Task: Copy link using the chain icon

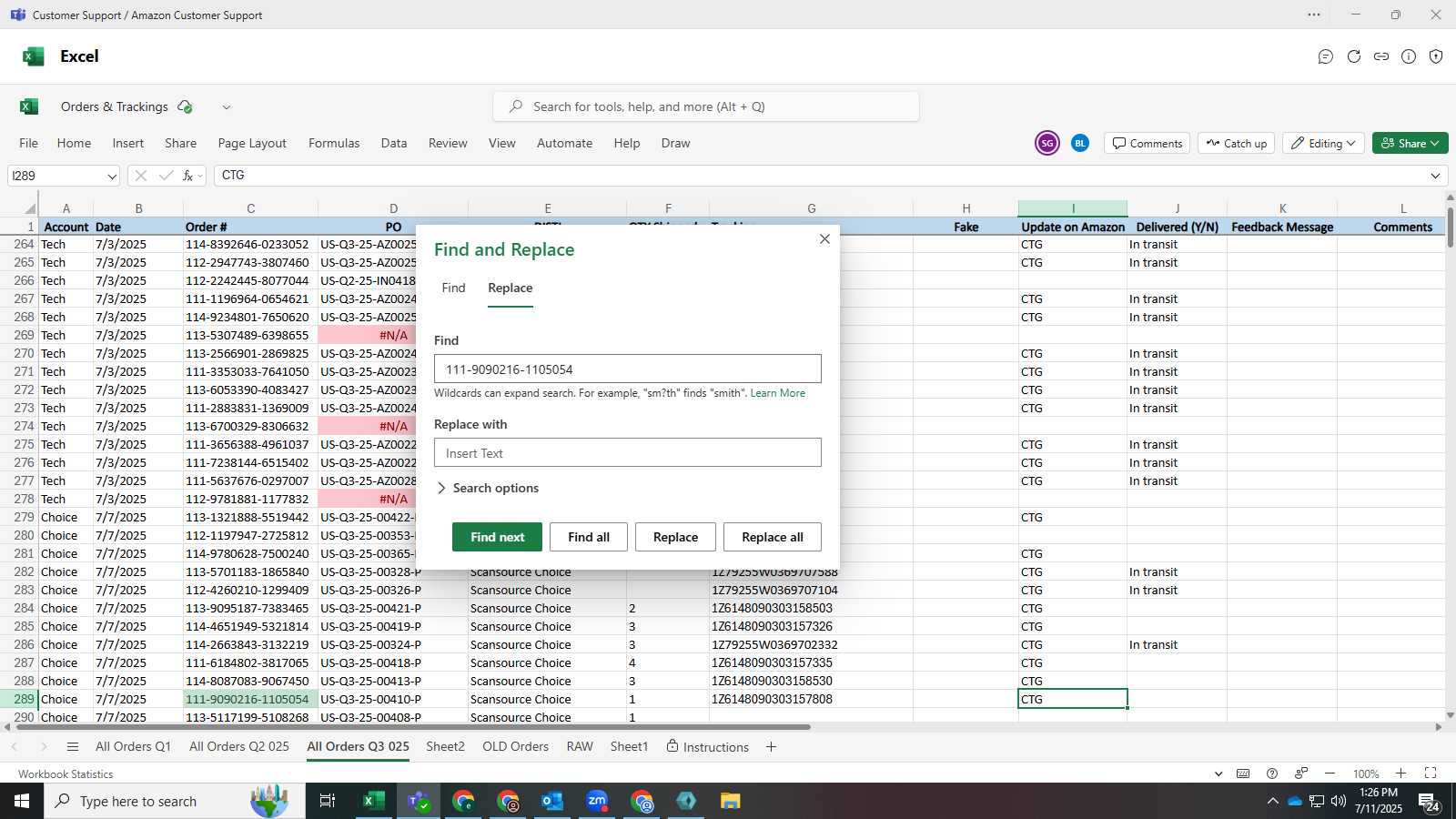Action: [1381, 56]
